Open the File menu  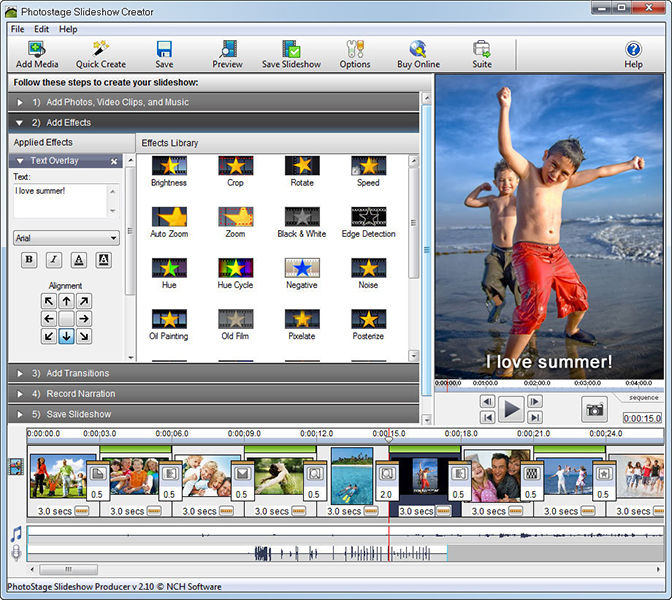pyautogui.click(x=17, y=29)
